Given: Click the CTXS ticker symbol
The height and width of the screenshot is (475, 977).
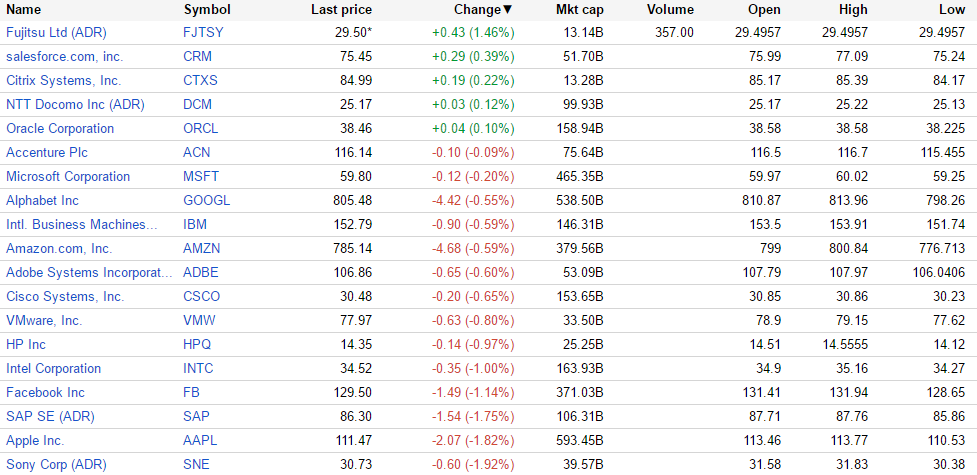Looking at the screenshot, I should tap(200, 80).
